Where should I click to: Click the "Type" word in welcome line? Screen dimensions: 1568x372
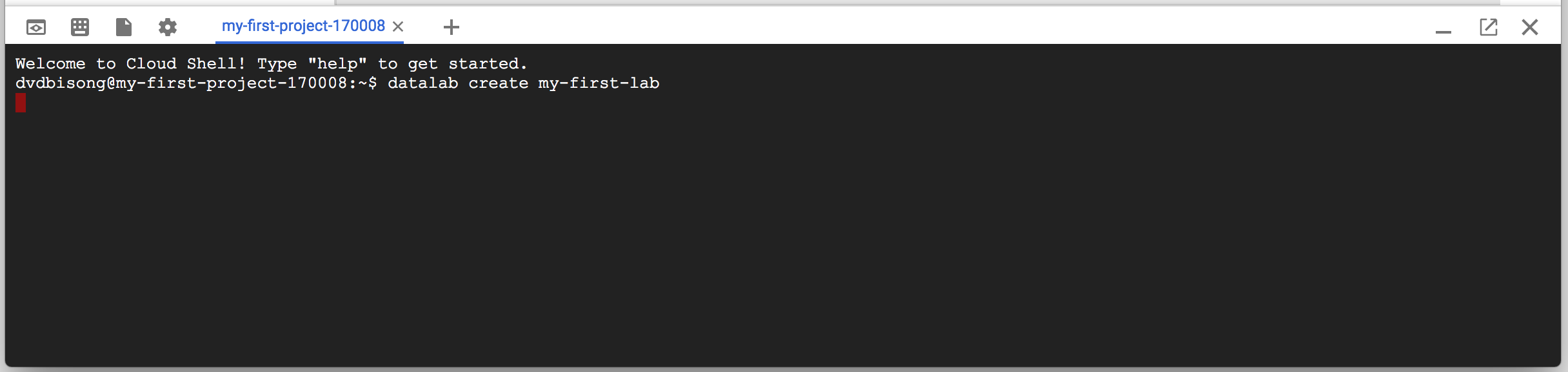(277, 64)
